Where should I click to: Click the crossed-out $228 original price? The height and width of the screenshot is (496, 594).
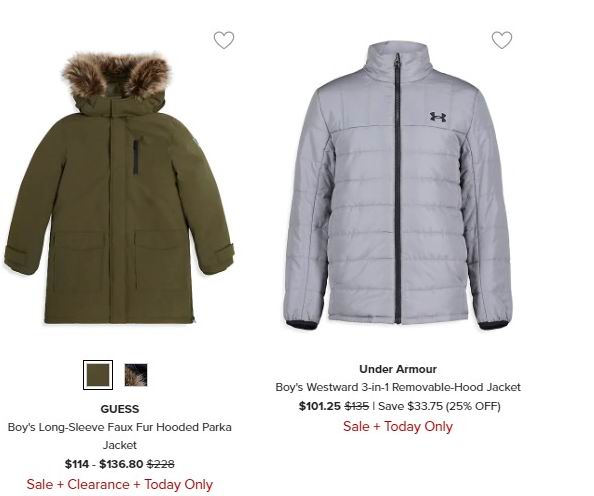[x=161, y=464]
